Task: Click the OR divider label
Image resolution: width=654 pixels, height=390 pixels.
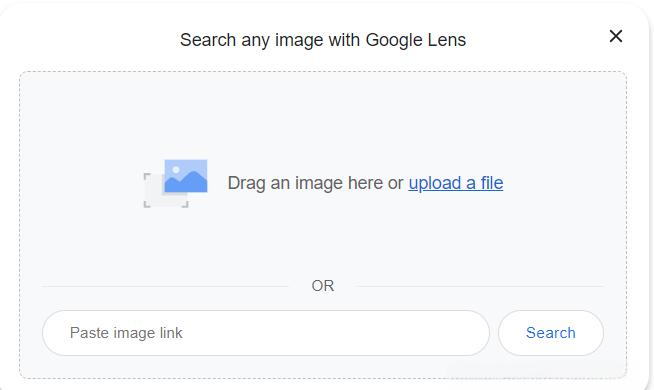Action: (322, 286)
